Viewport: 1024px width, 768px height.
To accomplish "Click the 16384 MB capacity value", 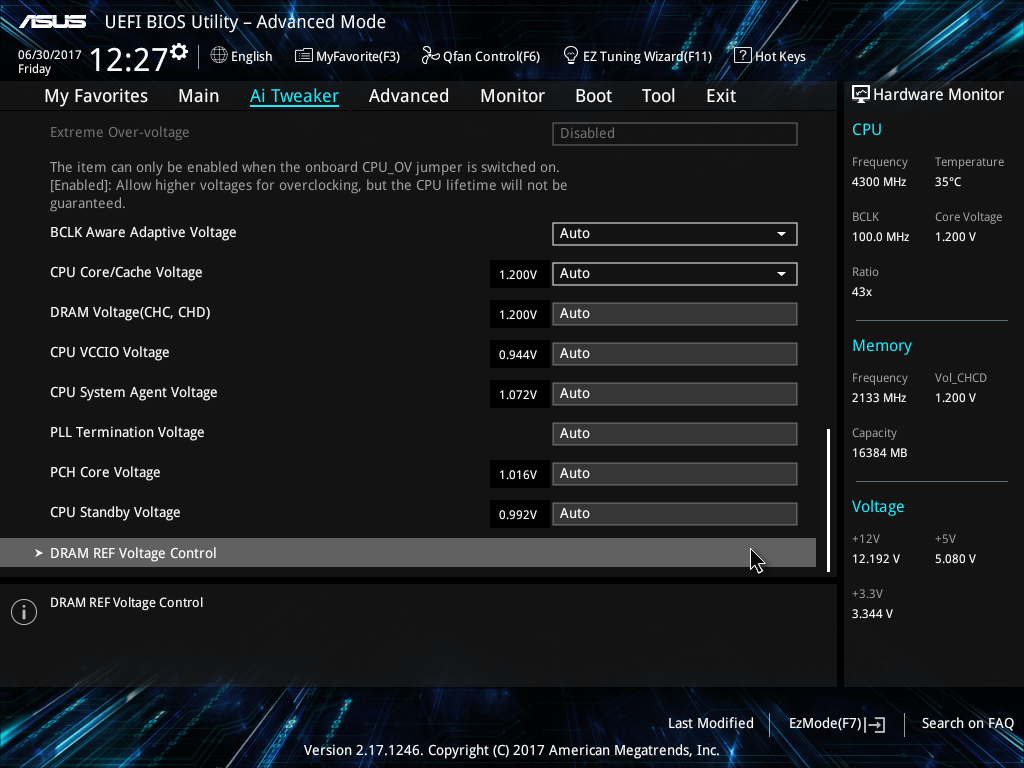I will coord(880,453).
